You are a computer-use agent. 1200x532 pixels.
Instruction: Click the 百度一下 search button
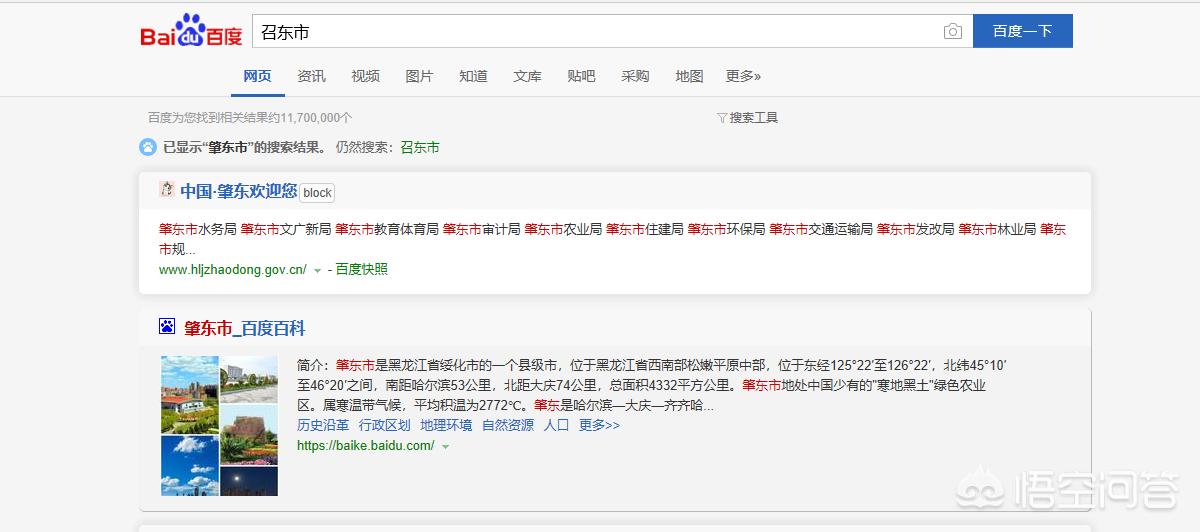tap(1022, 31)
